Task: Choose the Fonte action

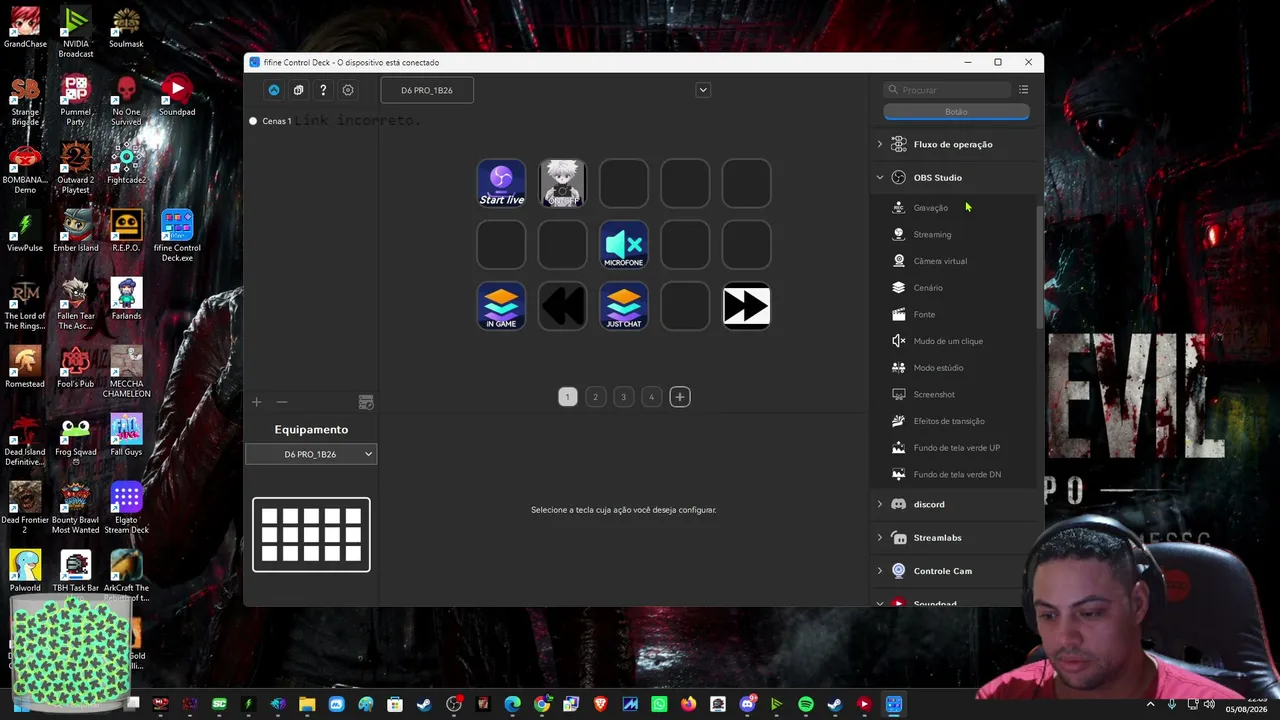Action: (924, 314)
